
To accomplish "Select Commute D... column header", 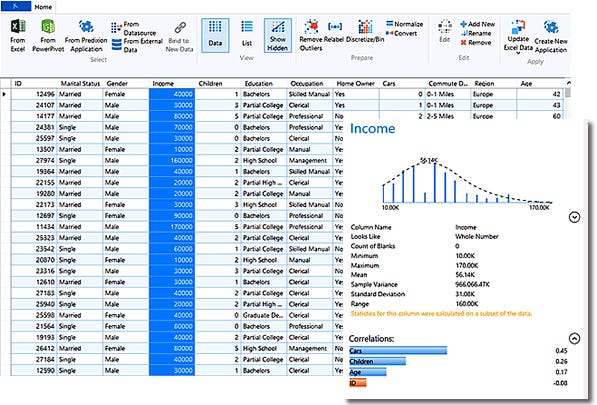I will pyautogui.click(x=448, y=83).
